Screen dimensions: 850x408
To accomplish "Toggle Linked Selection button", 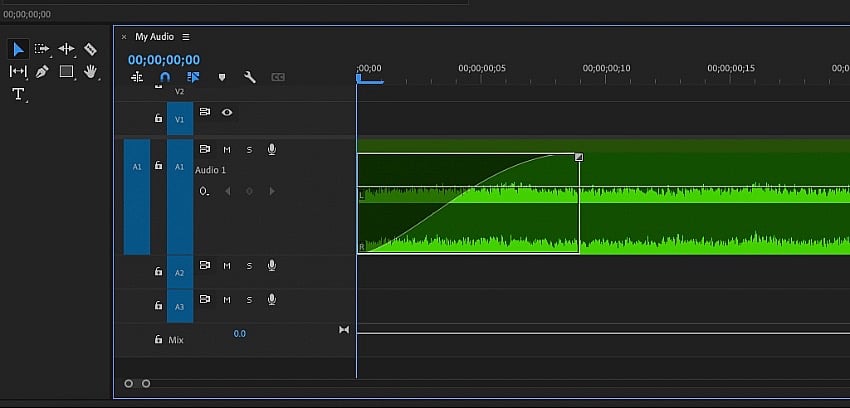I will pos(193,77).
